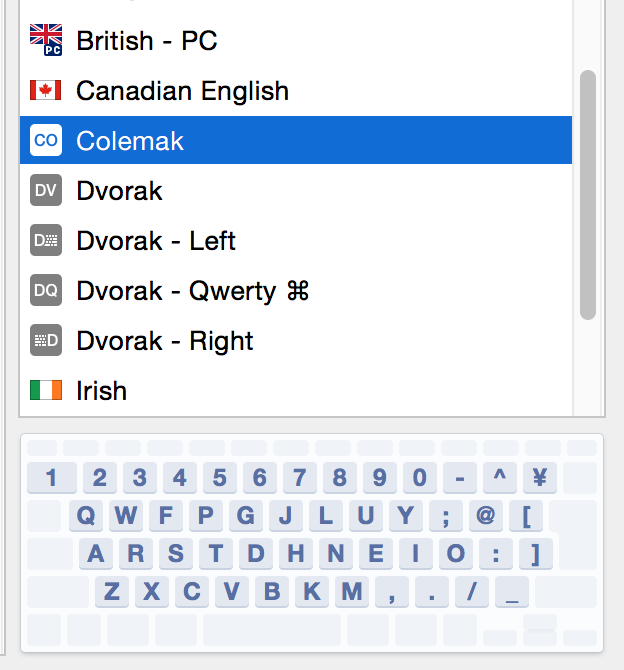Viewport: 624px width, 670px height.
Task: Select the Dvorak layout entry
Action: [119, 191]
